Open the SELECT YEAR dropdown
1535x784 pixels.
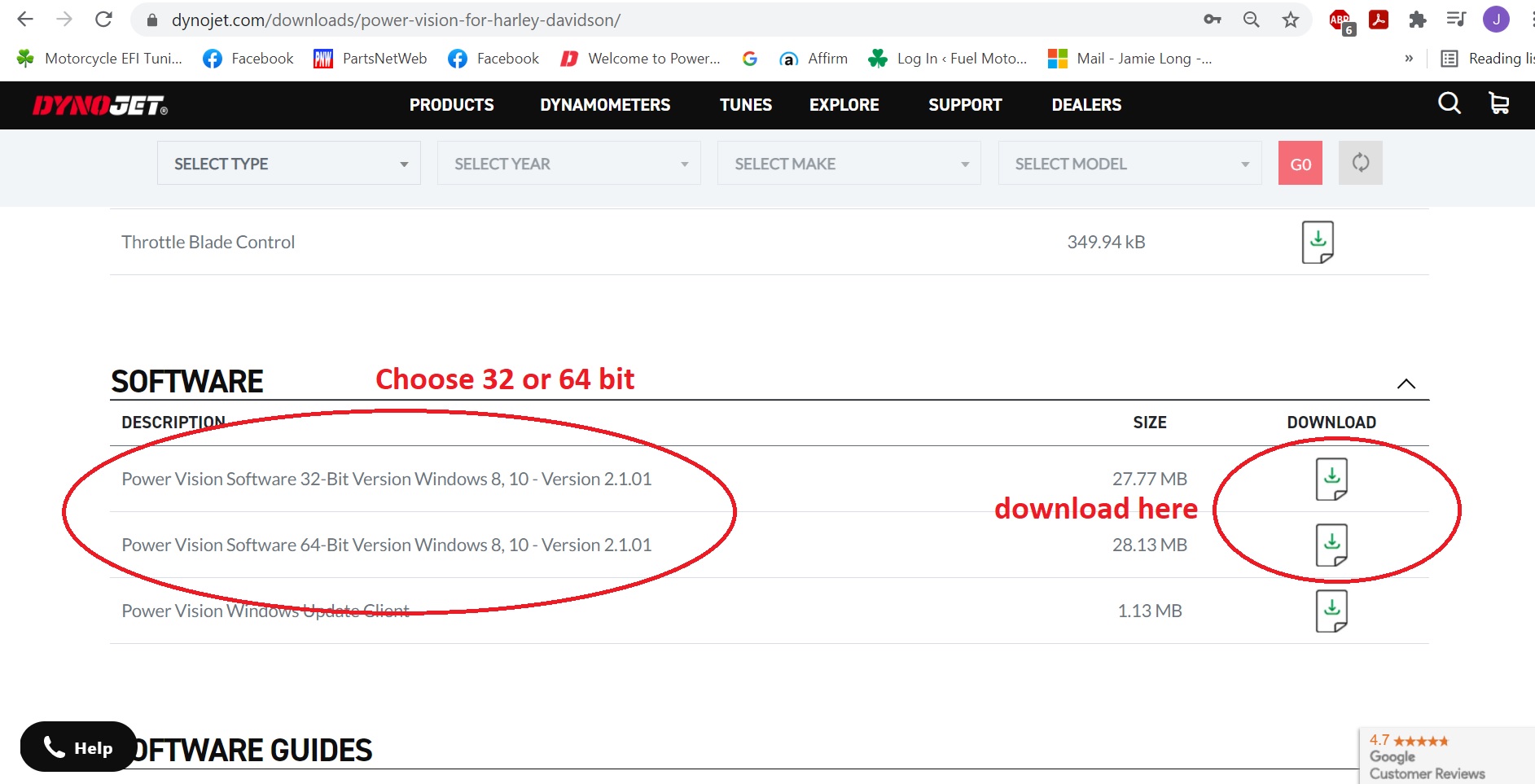click(569, 163)
